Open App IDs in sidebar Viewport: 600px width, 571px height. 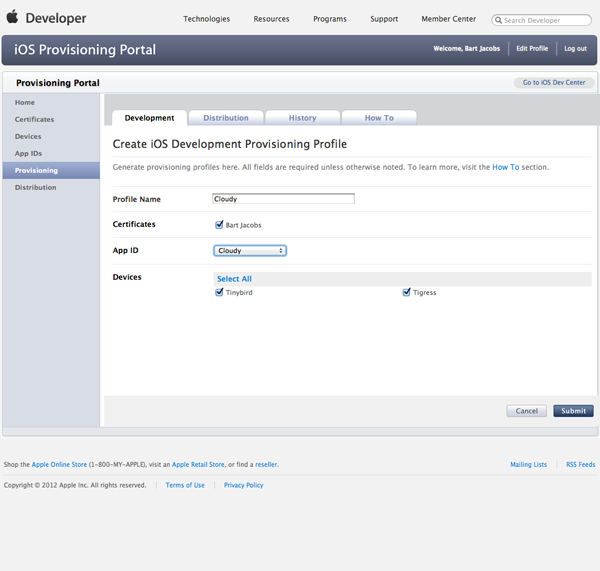click(x=28, y=153)
